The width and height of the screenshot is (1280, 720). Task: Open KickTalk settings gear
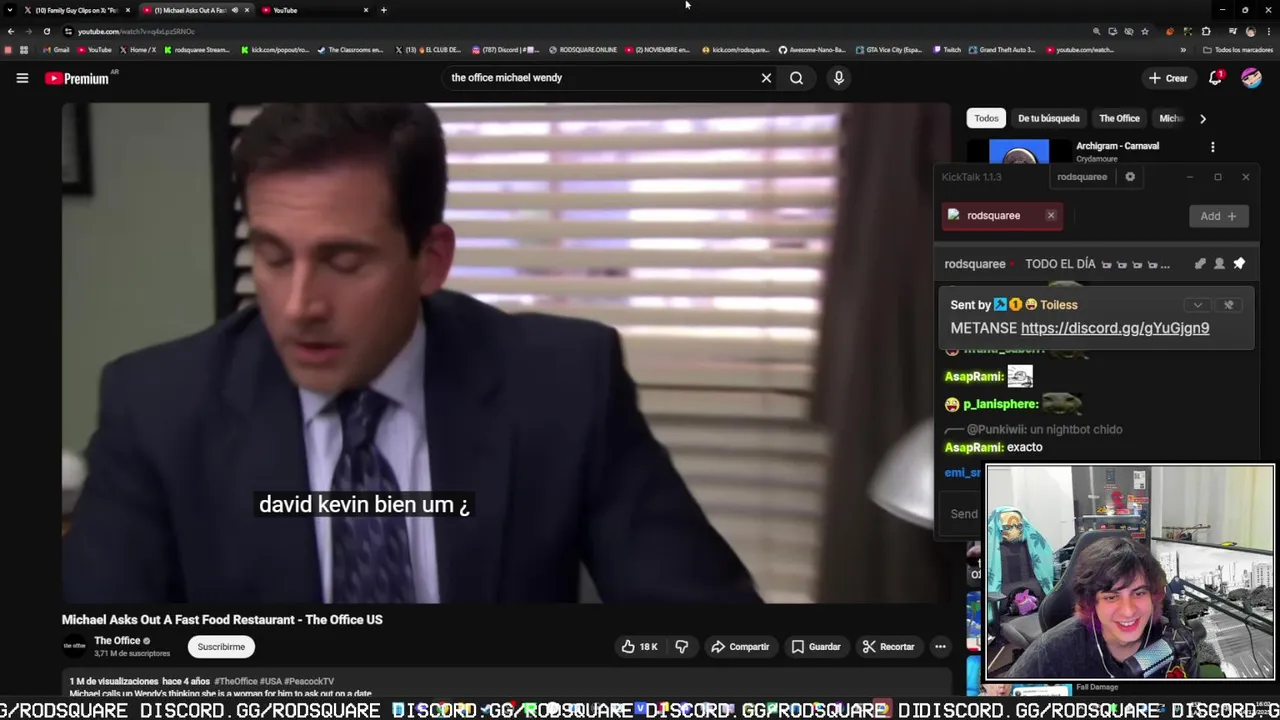tap(1130, 177)
